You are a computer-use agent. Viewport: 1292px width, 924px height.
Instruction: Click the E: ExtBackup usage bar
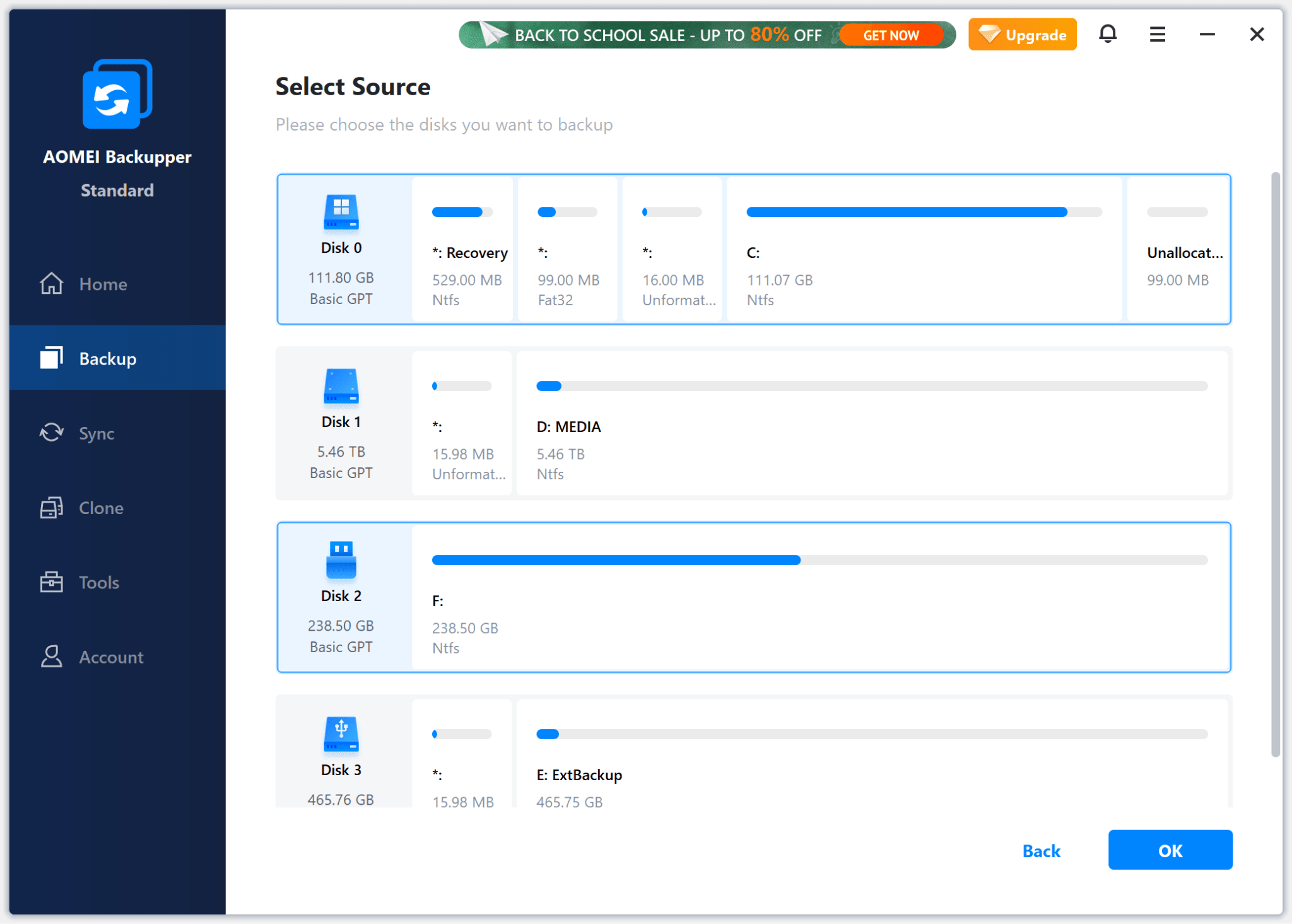(872, 734)
